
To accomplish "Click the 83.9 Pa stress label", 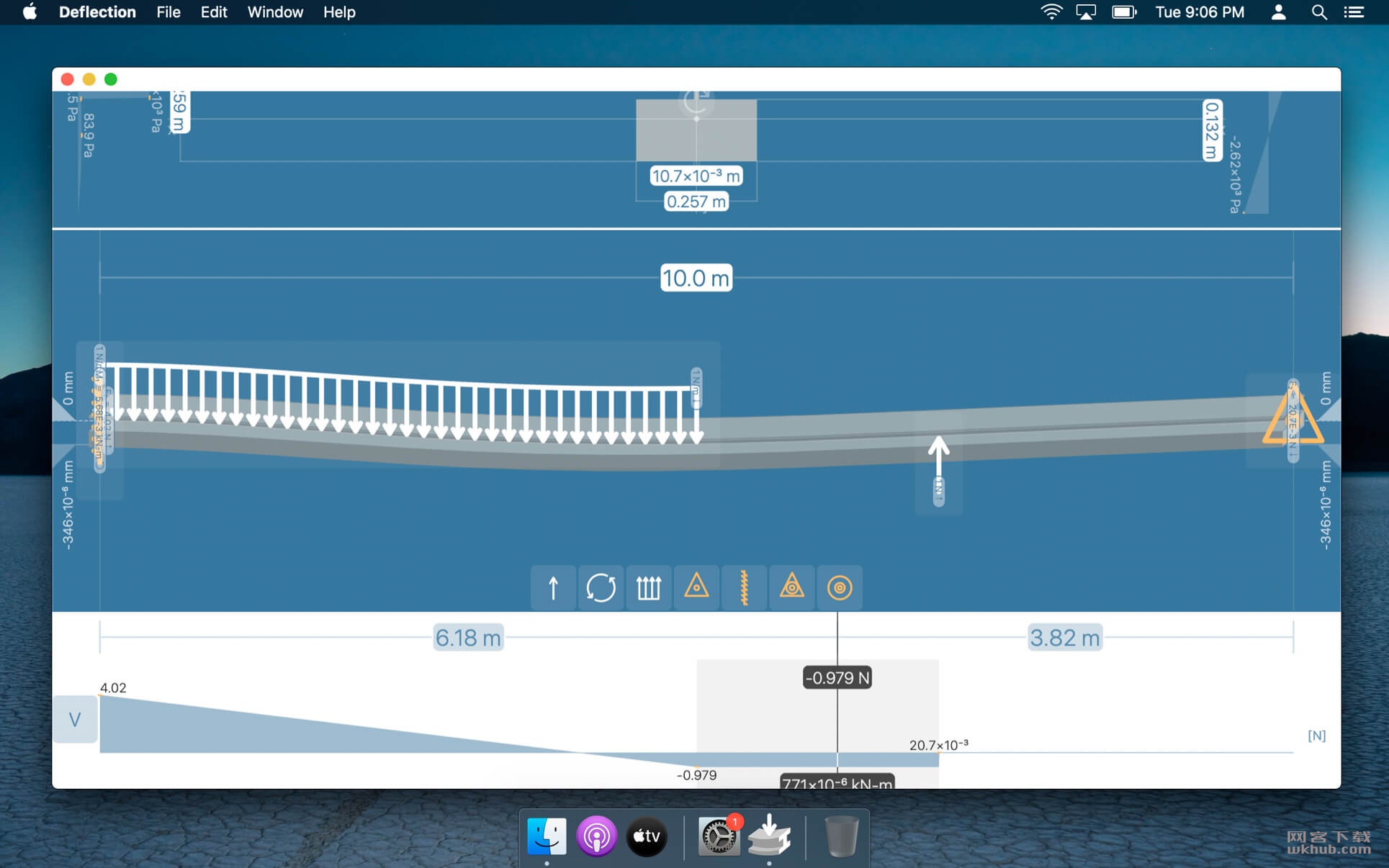I will pyautogui.click(x=89, y=135).
